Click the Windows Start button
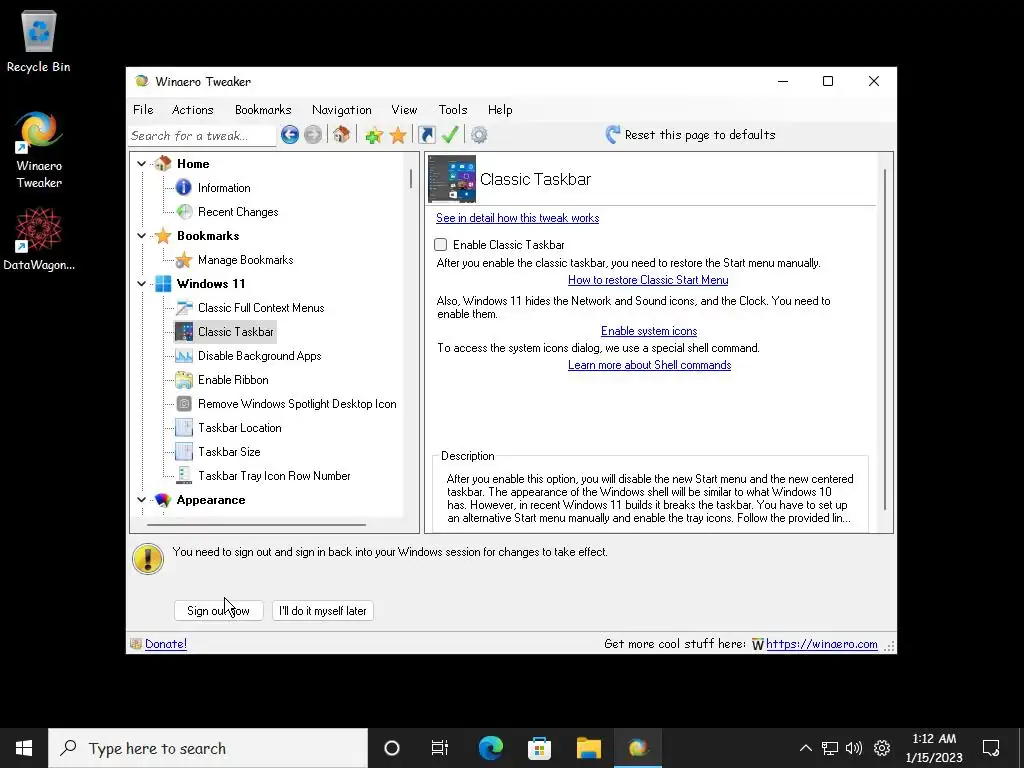 pos(24,748)
